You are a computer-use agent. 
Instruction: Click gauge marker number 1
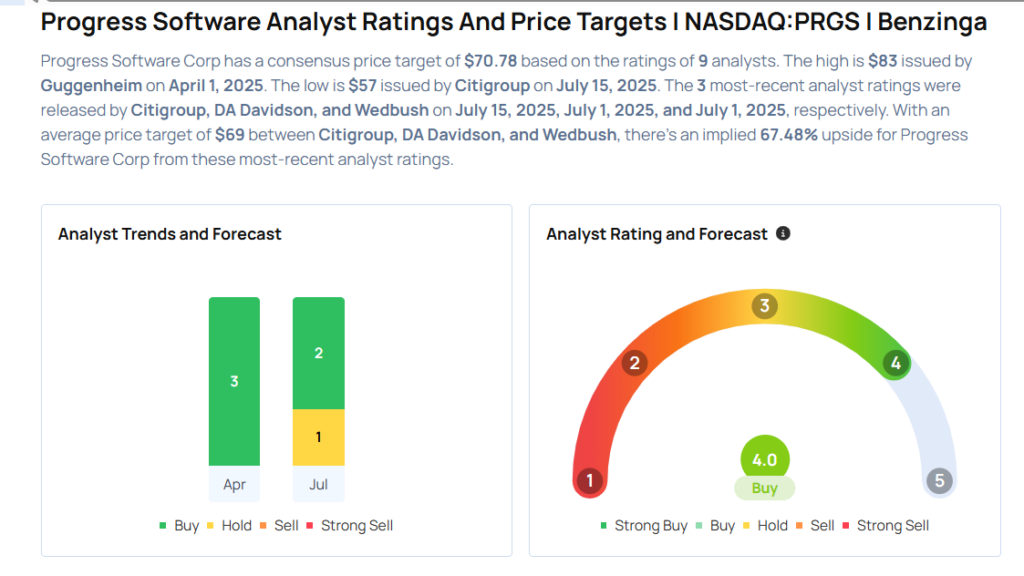coord(590,481)
